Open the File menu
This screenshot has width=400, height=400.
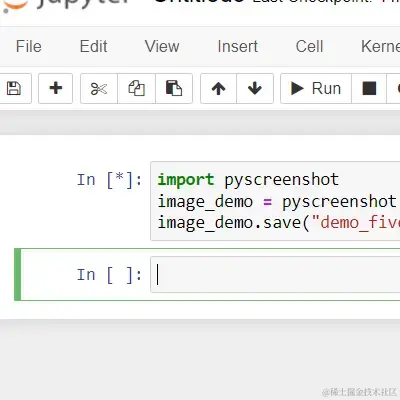coord(29,46)
